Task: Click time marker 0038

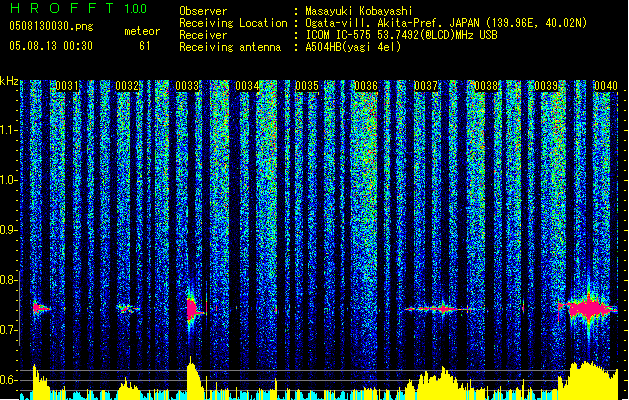Action: [486, 86]
